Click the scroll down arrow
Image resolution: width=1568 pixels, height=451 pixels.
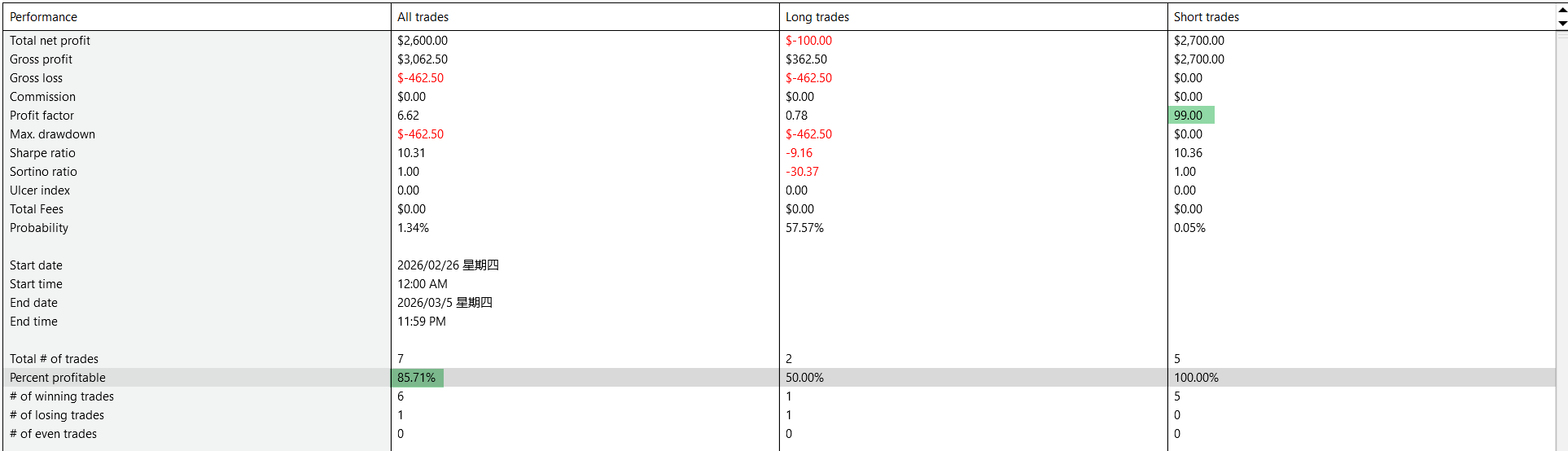(1561, 23)
